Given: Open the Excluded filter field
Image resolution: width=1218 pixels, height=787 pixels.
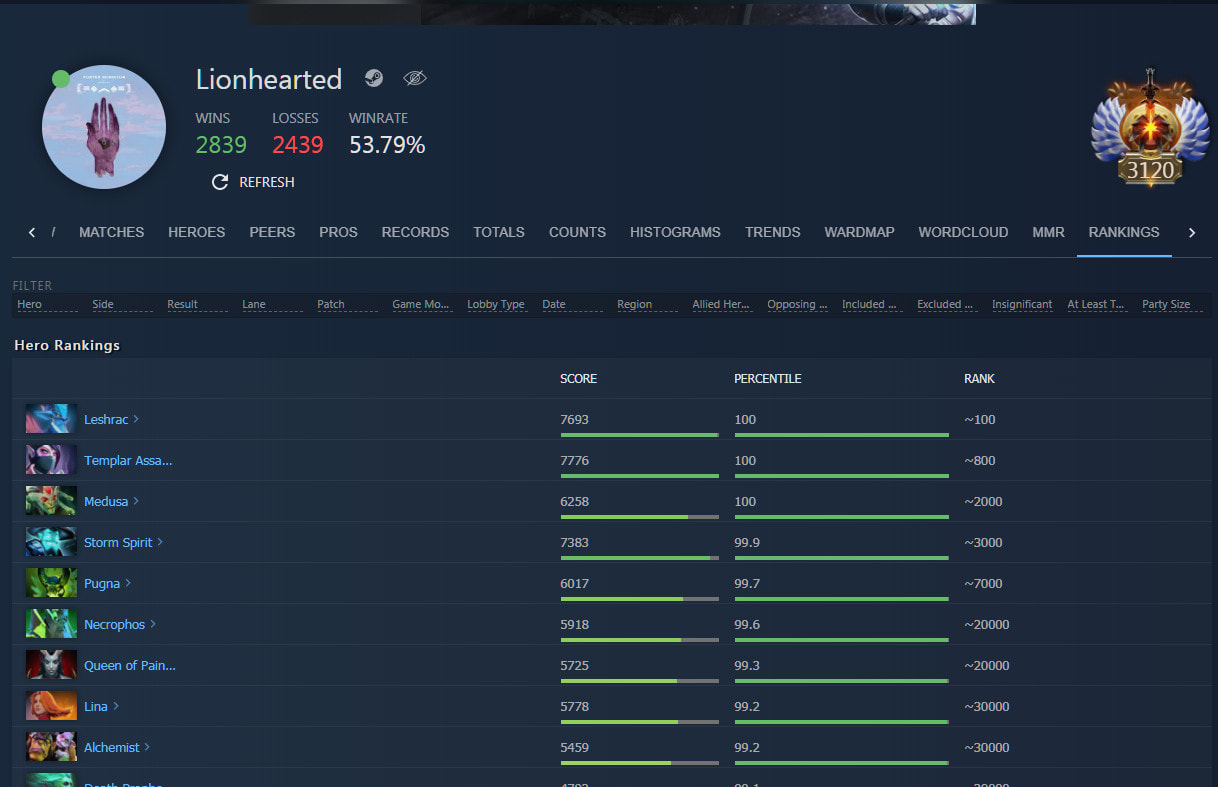Looking at the screenshot, I should [948, 304].
